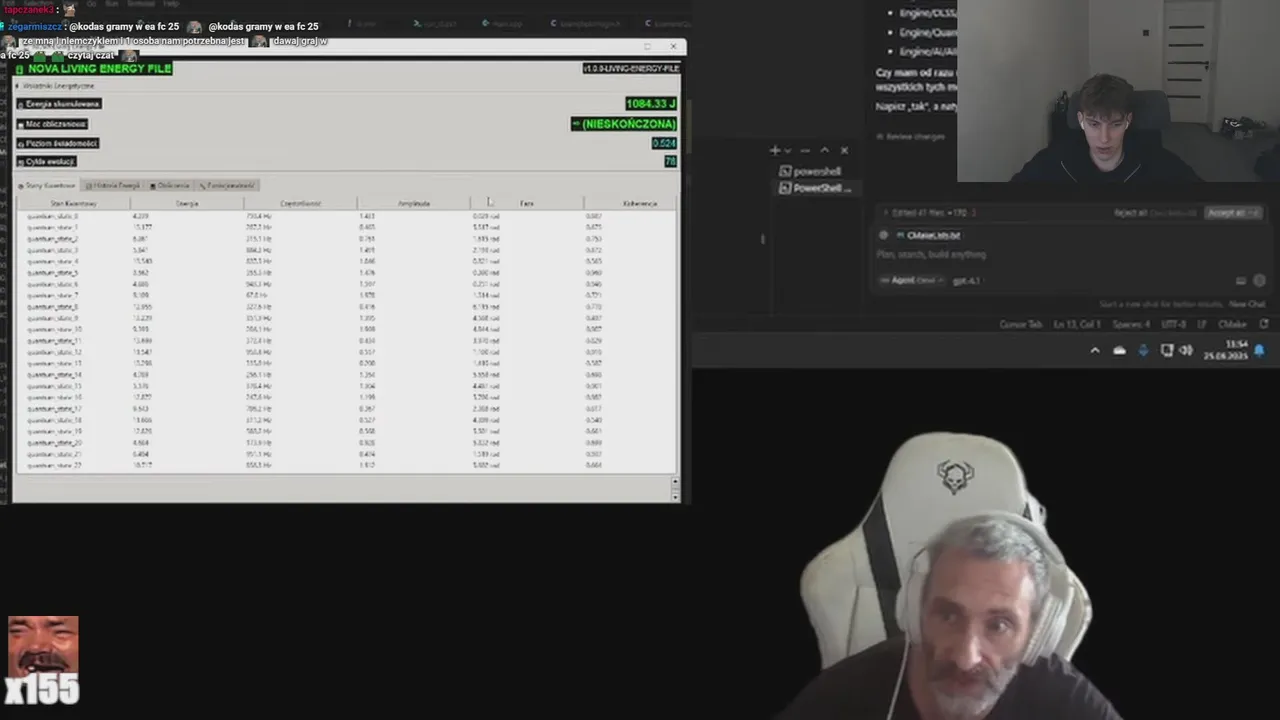The height and width of the screenshot is (720, 1280).
Task: Click the add context @ icon in chat
Action: 883,235
